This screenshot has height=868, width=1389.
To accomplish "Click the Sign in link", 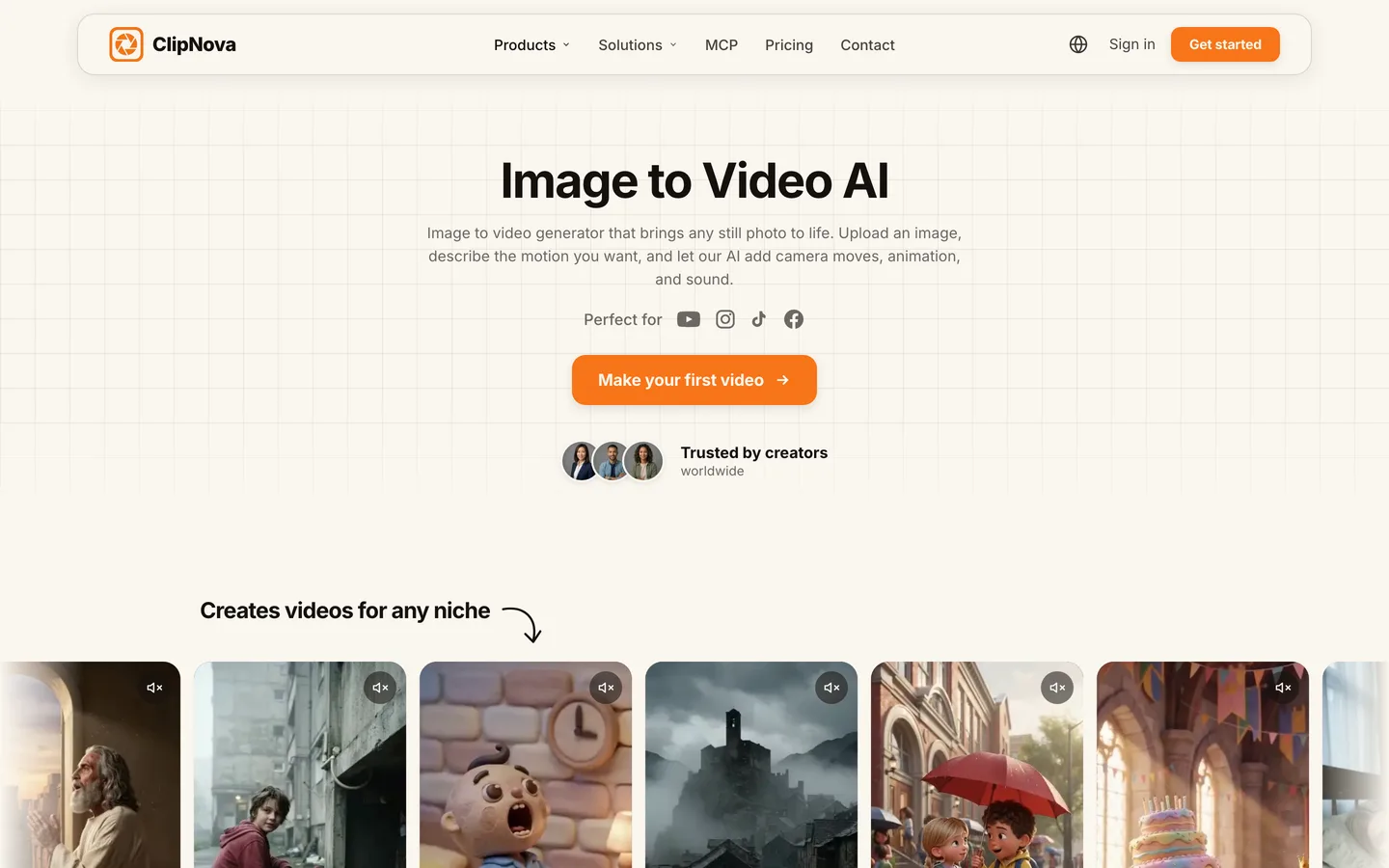I will pos(1131,44).
